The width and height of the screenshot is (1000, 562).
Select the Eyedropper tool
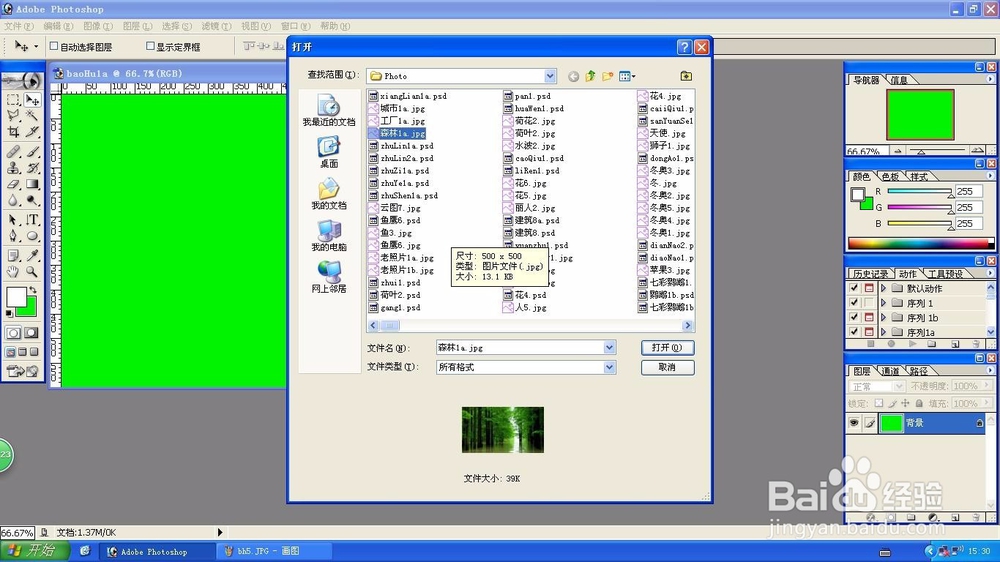pos(32,256)
